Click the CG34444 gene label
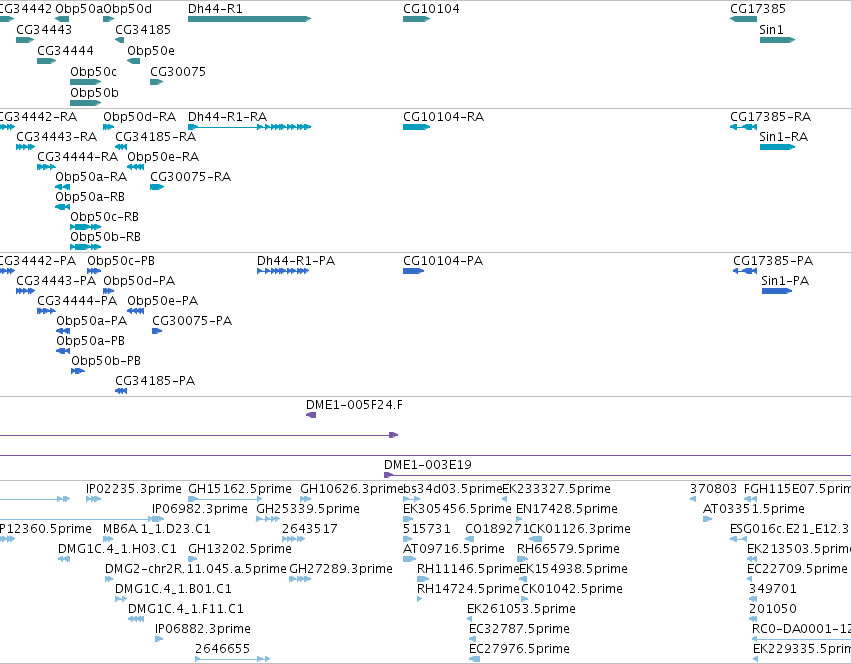This screenshot has height=664, width=851. click(x=65, y=51)
